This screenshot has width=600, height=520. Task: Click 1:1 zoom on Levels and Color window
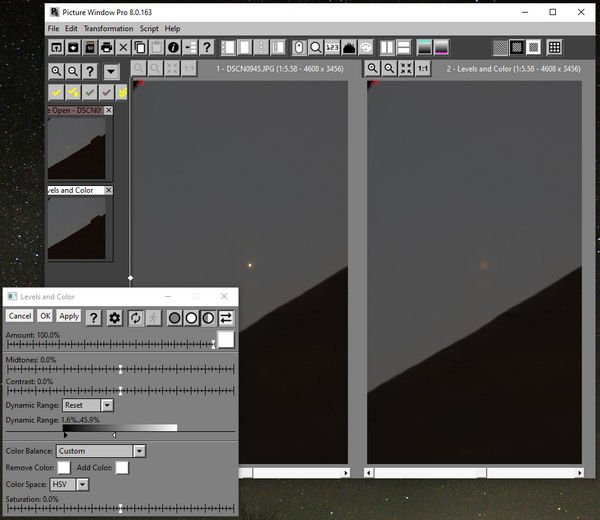(422, 68)
